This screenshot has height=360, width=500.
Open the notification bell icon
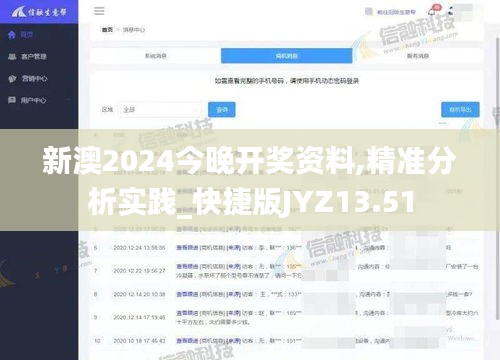pos(432,12)
